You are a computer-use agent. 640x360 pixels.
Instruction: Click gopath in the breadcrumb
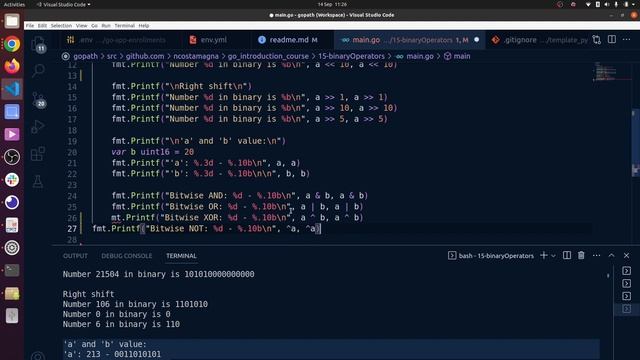coord(85,56)
